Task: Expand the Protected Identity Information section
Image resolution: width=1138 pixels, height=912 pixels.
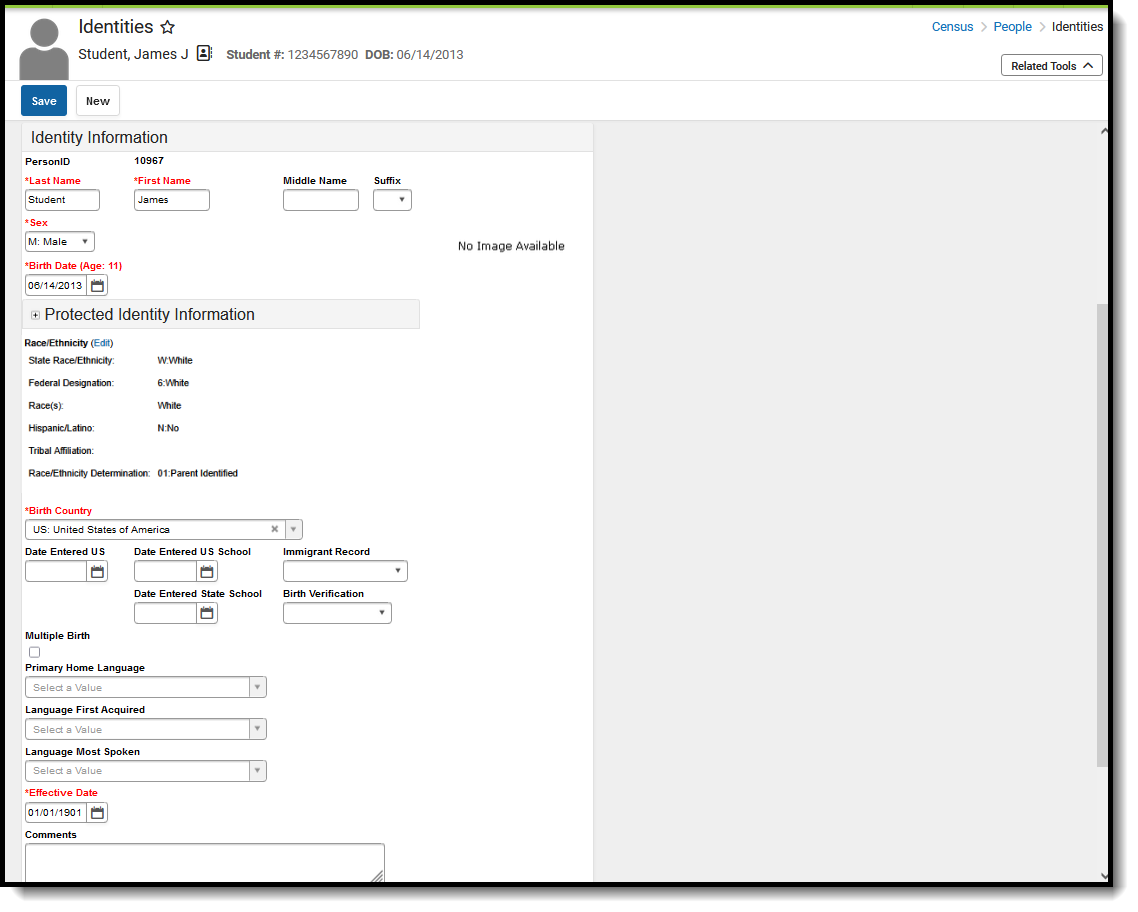Action: pyautogui.click(x=35, y=314)
